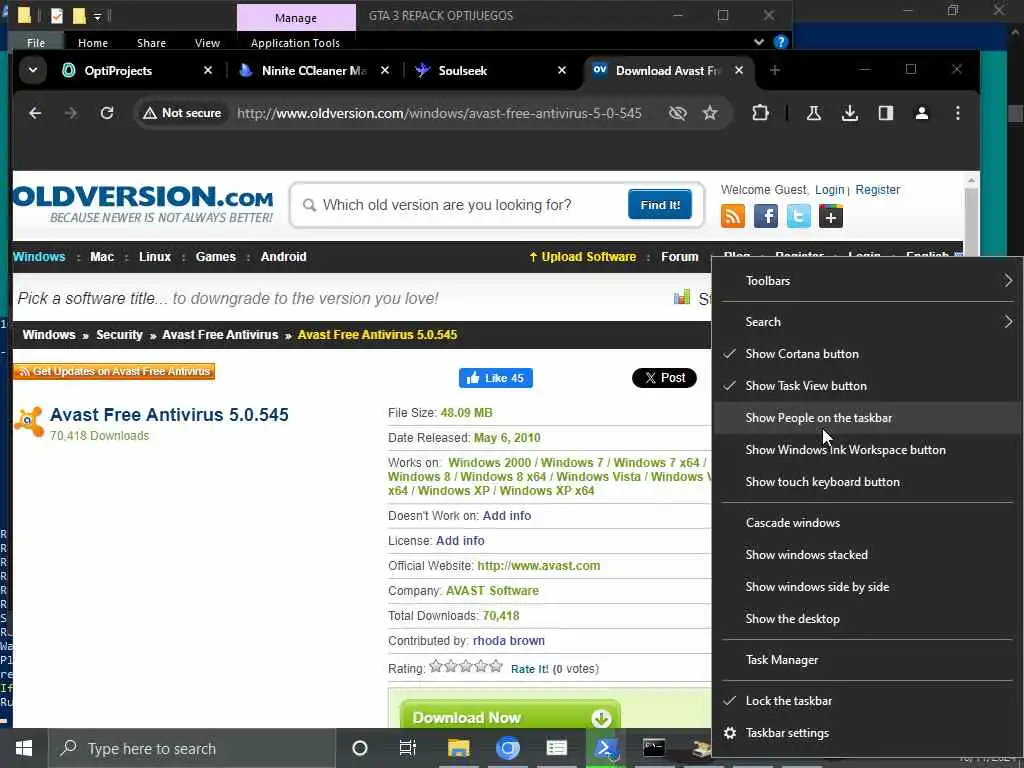Click the RSS feed icon on Oldversion
This screenshot has height=768, width=1024.
coord(733,216)
